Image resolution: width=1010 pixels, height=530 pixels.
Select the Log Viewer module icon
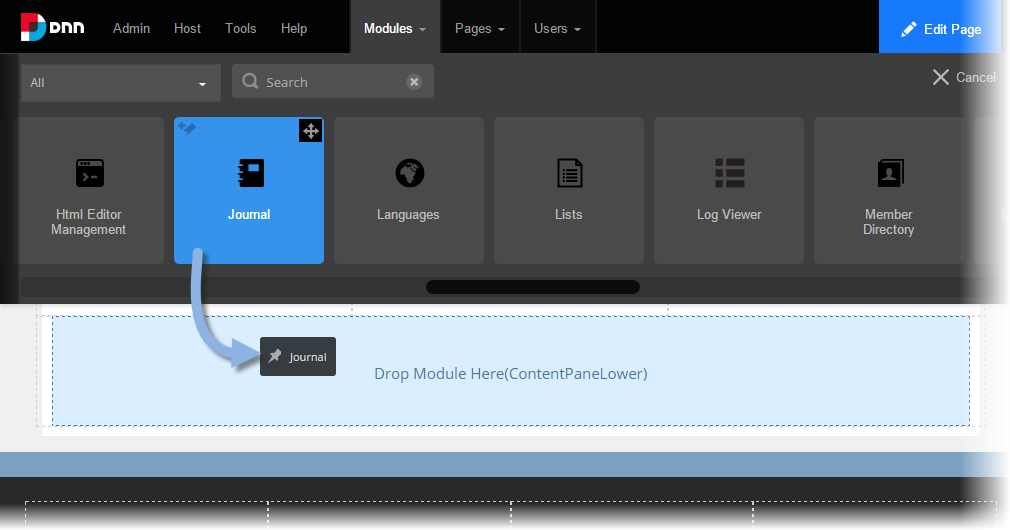729,173
